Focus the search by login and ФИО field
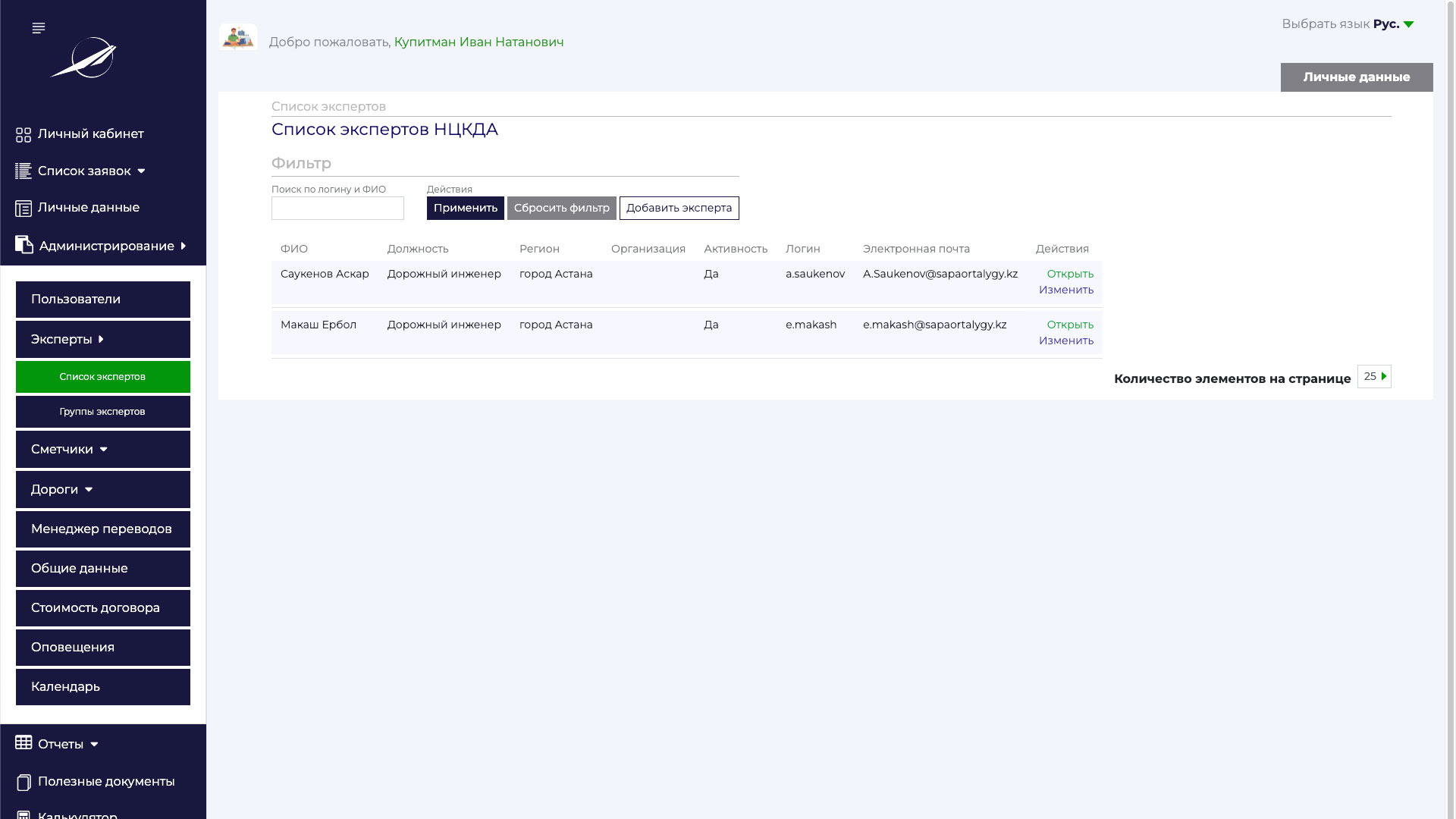The image size is (1456, 819). (337, 208)
